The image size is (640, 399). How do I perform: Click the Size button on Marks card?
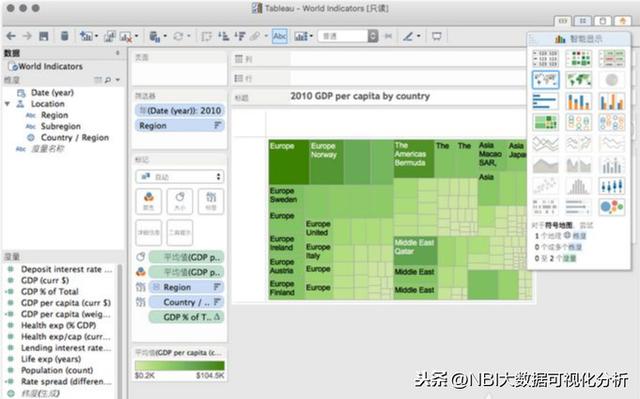coord(180,201)
